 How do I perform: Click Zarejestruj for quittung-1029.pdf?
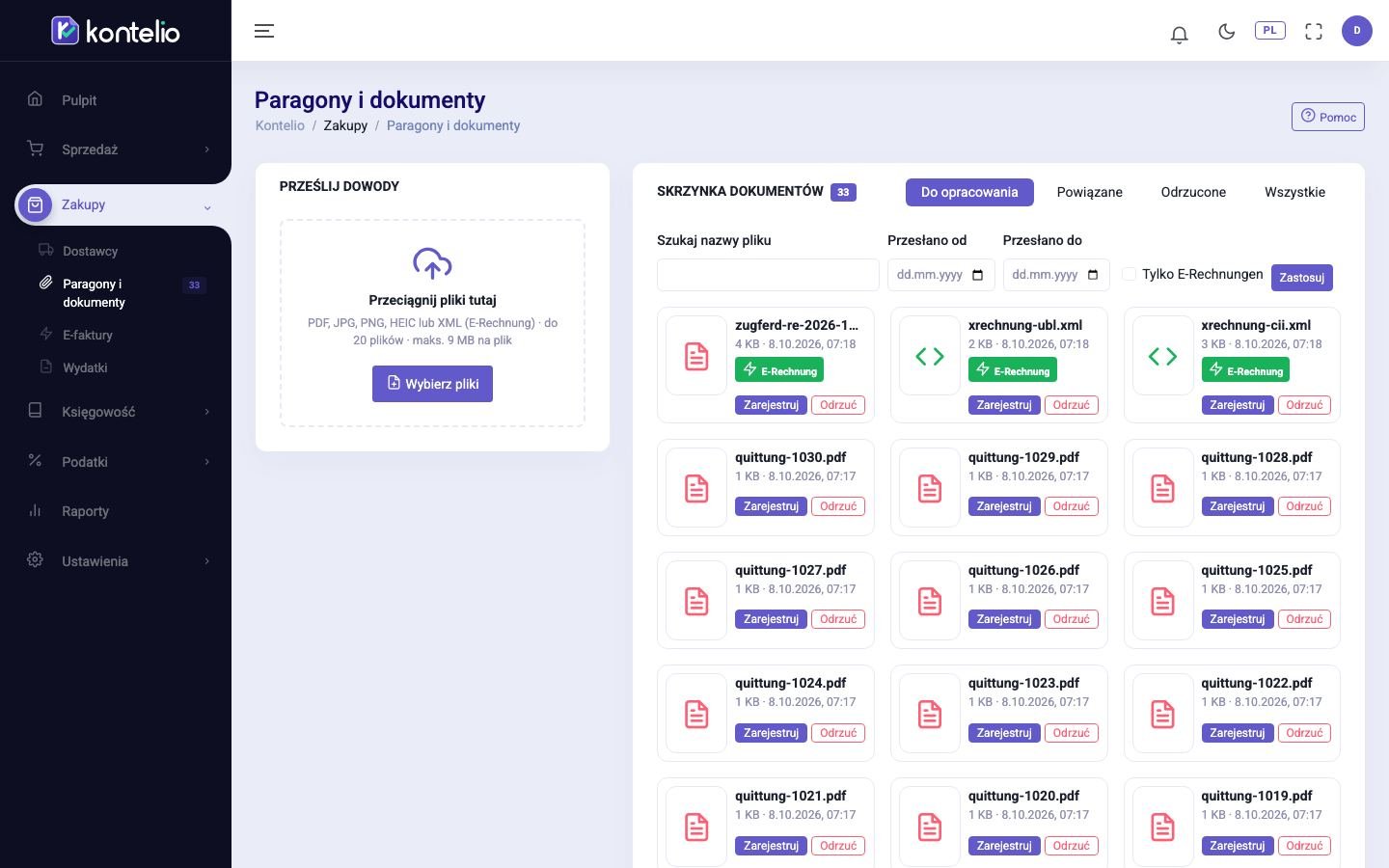click(x=1004, y=506)
